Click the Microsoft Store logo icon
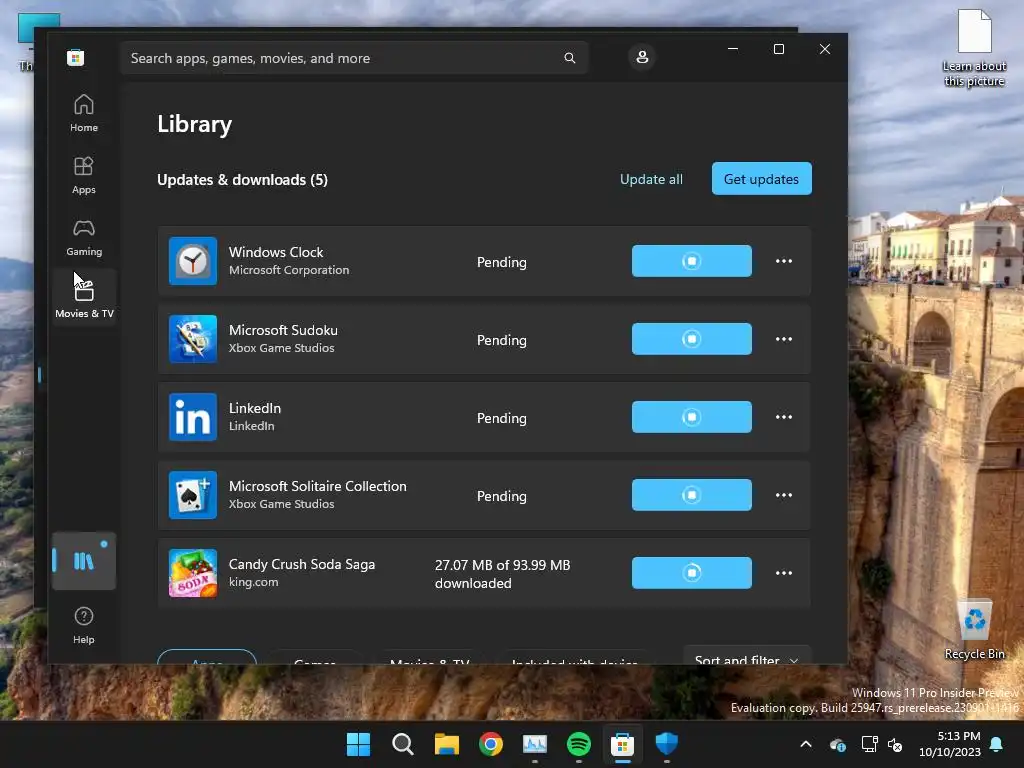The width and height of the screenshot is (1024, 768). [75, 57]
